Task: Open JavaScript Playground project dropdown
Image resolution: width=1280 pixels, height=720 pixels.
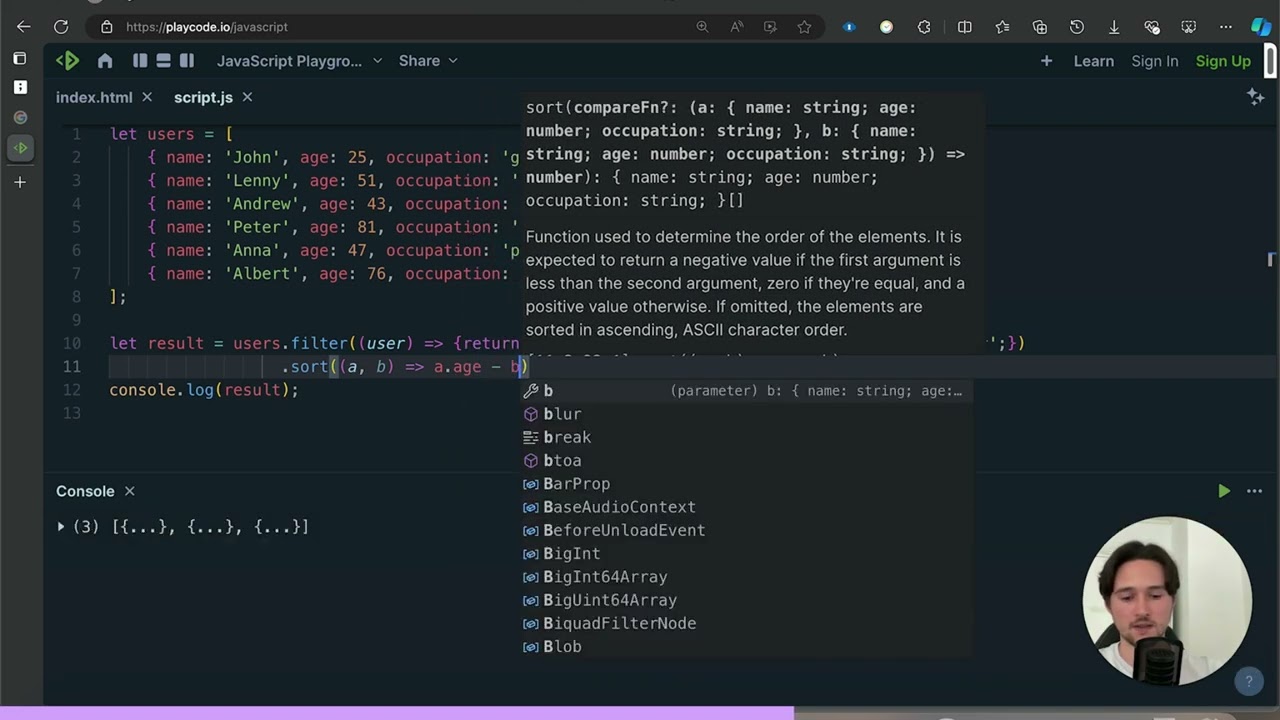Action: (x=300, y=61)
